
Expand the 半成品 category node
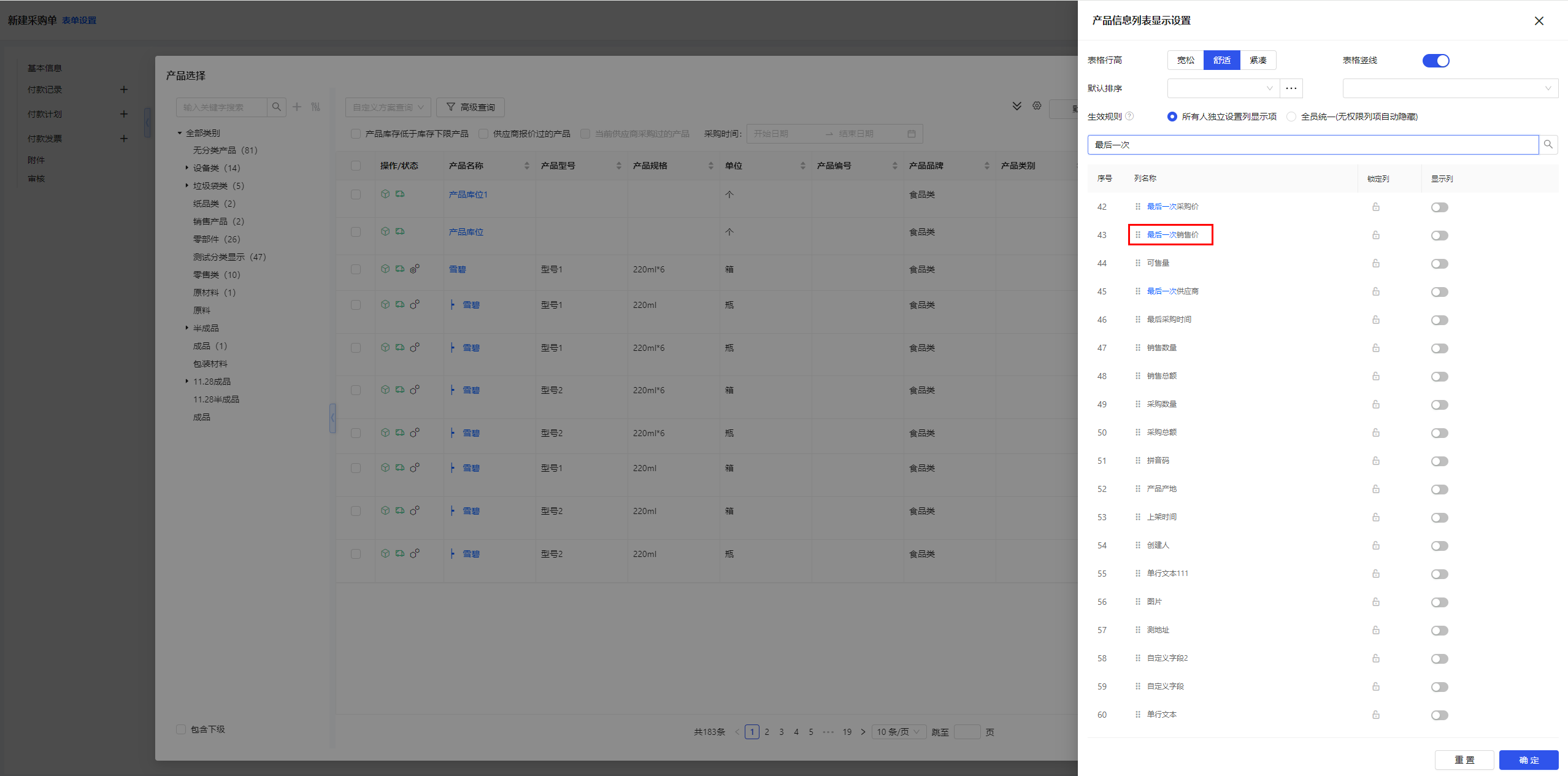tap(186, 328)
